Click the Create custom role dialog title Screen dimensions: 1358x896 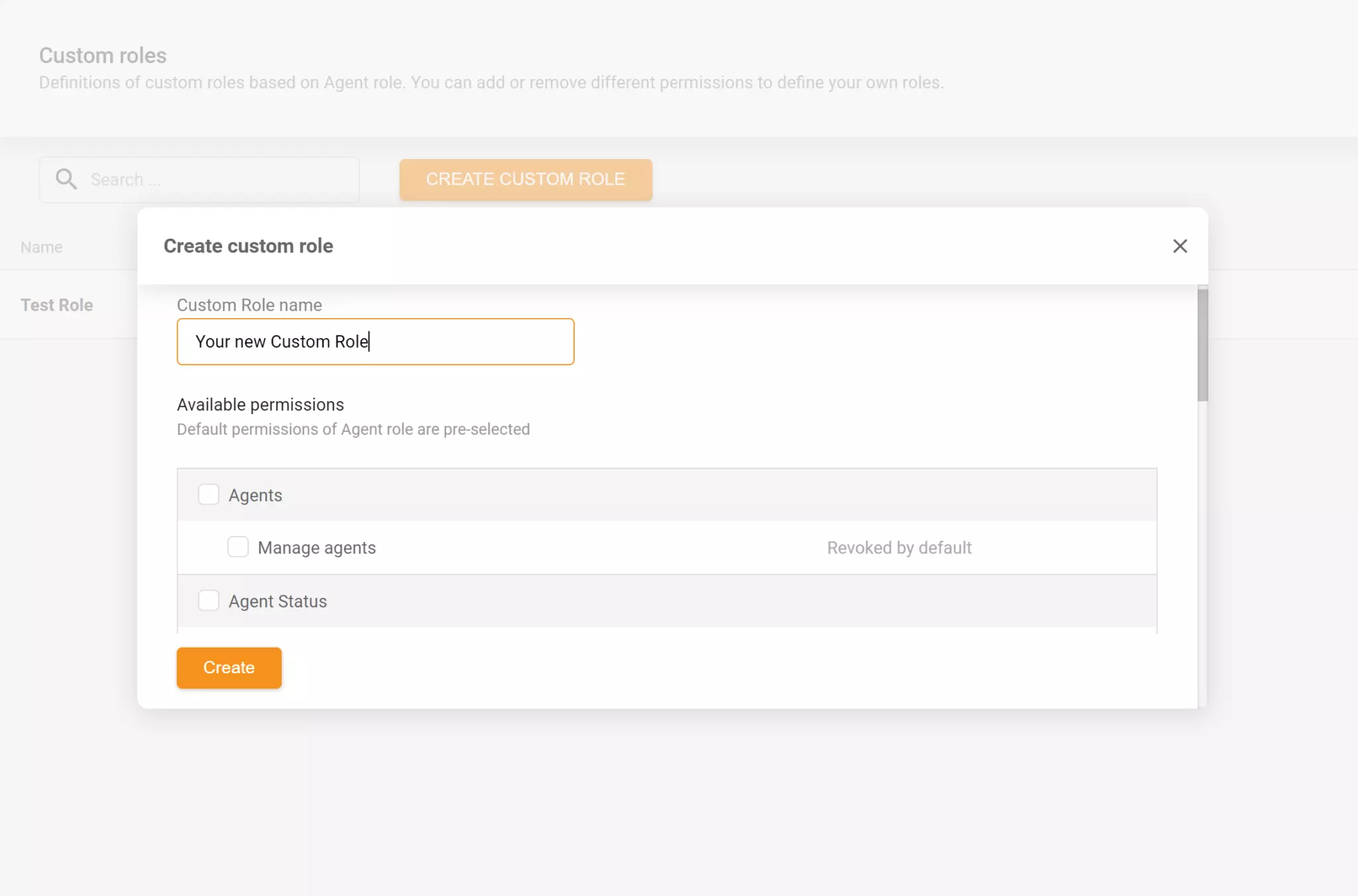(x=247, y=245)
